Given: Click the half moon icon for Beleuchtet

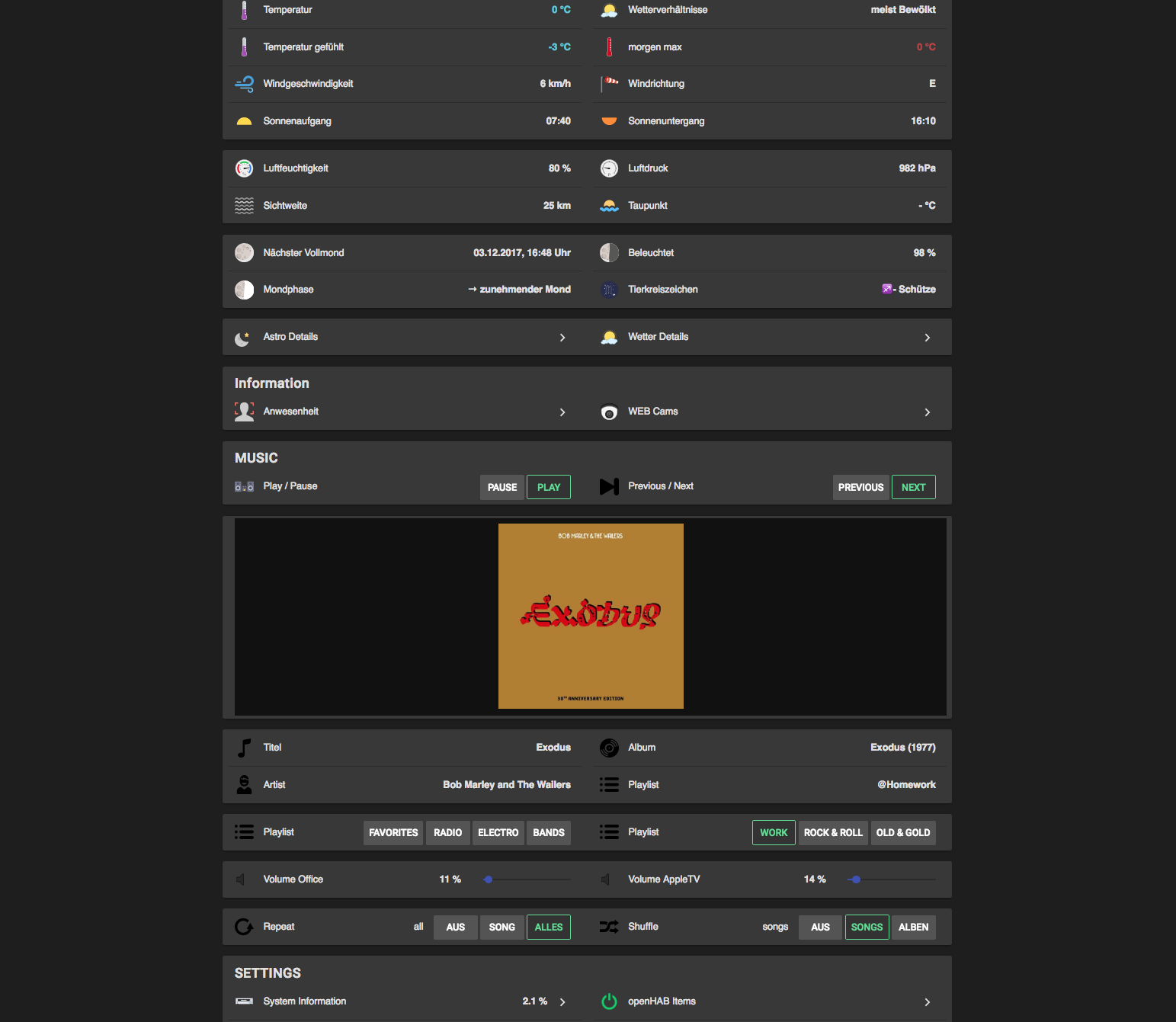Looking at the screenshot, I should (x=609, y=253).
